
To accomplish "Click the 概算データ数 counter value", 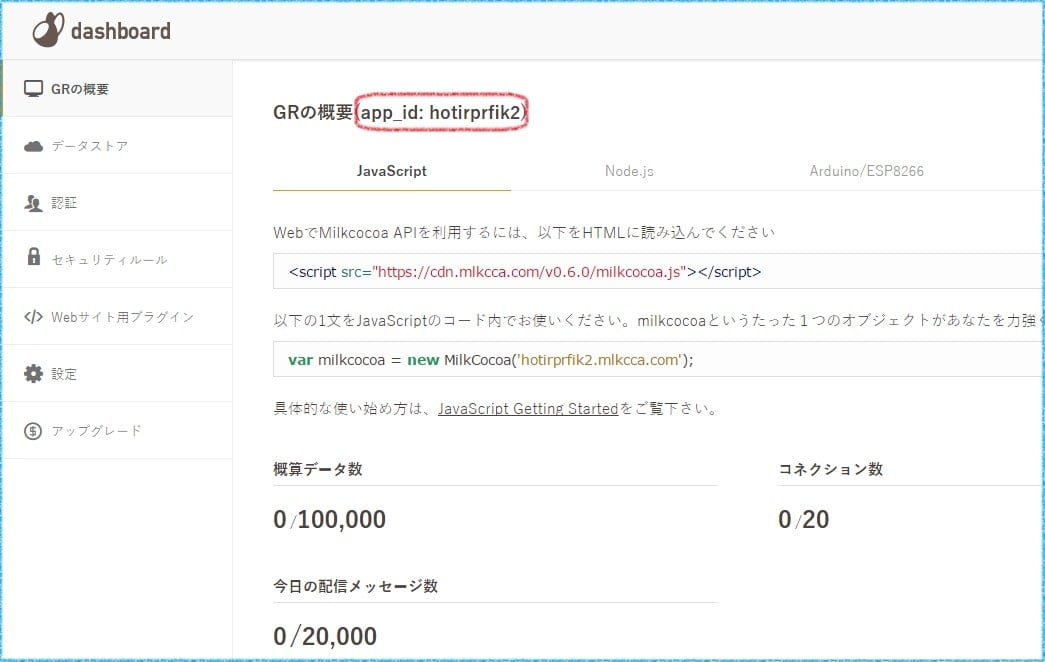I will pos(329,520).
